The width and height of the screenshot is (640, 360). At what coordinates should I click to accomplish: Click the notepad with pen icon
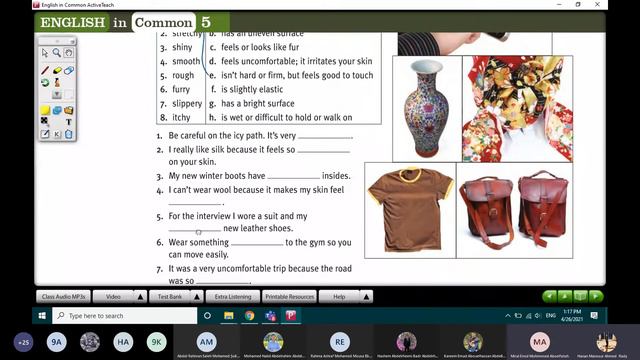click(45, 134)
